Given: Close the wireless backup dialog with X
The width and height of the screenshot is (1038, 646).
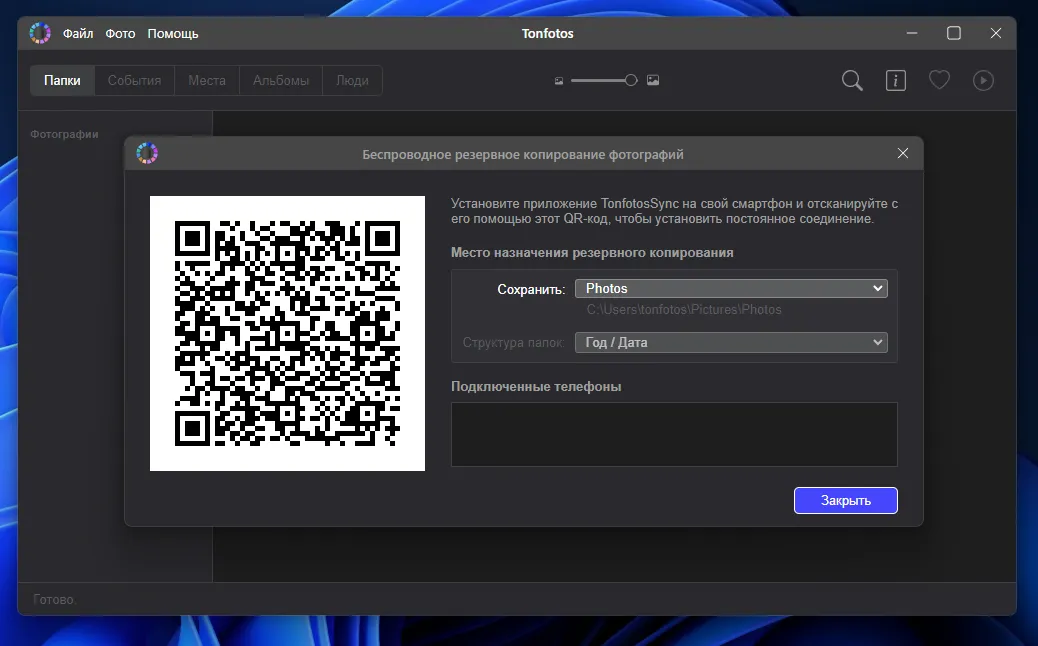Looking at the screenshot, I should tap(902, 154).
